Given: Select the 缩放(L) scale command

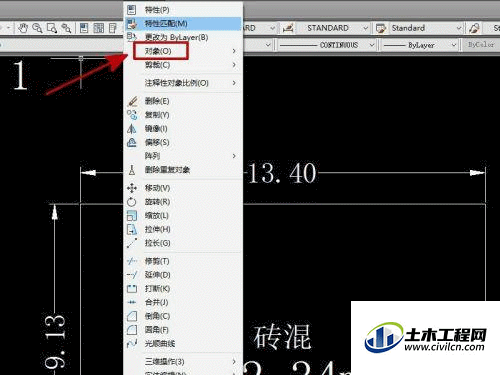Looking at the screenshot, I should point(183,216).
